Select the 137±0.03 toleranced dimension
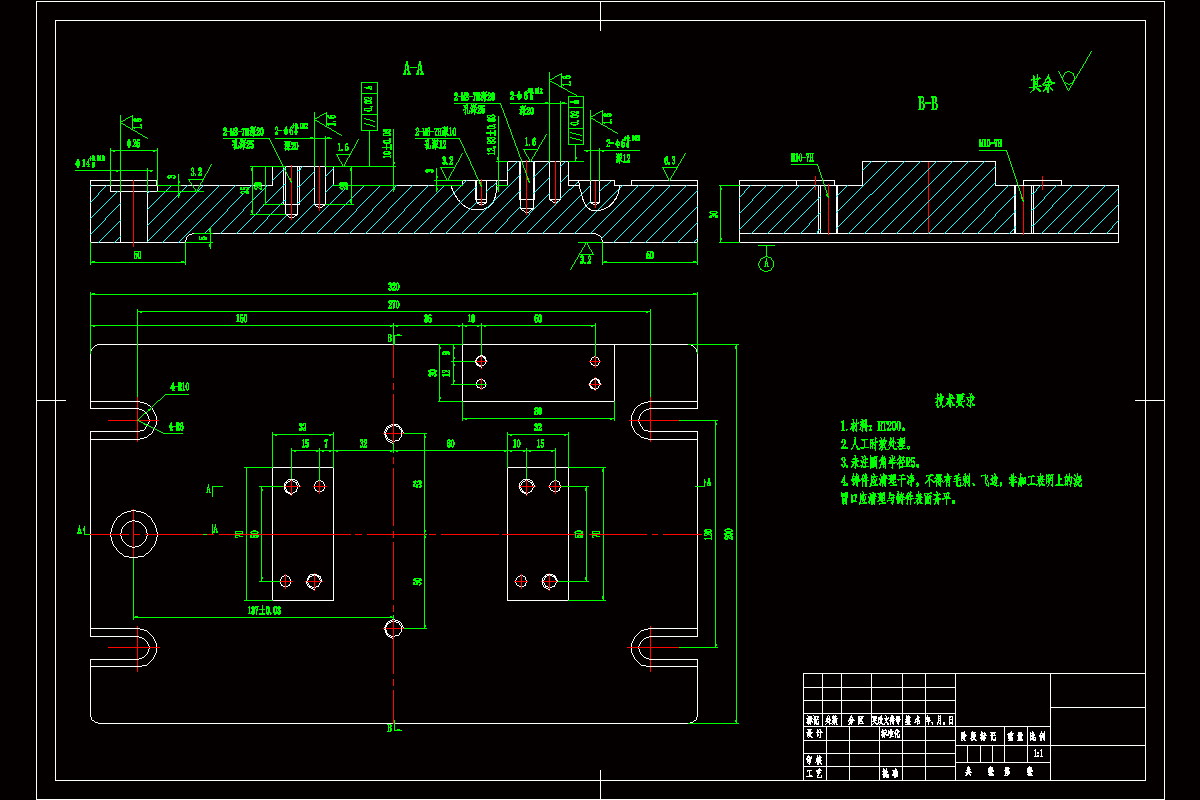The height and width of the screenshot is (800, 1200). (x=264, y=609)
